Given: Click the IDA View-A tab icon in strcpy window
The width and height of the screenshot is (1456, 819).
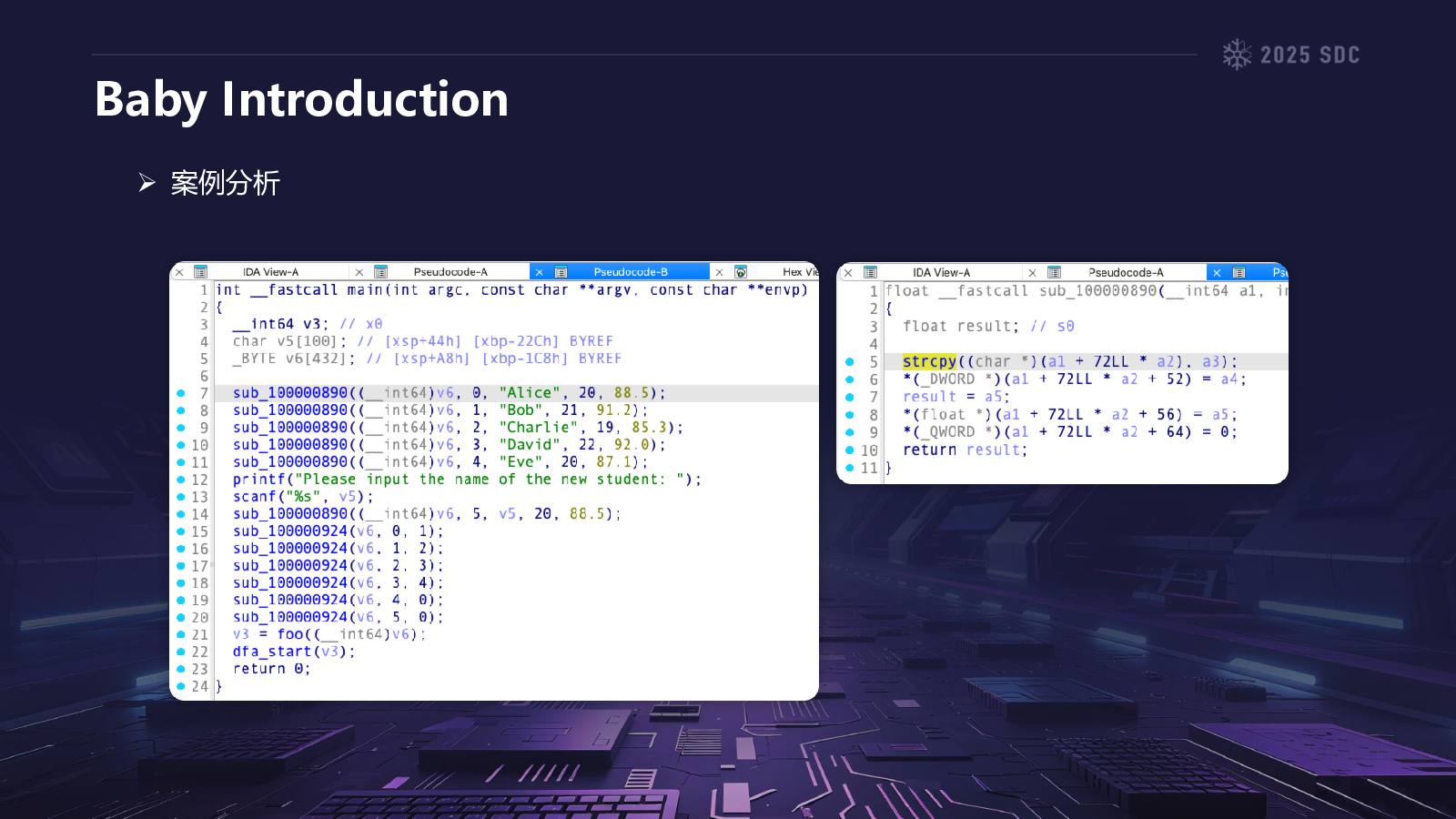Looking at the screenshot, I should pyautogui.click(x=871, y=273).
